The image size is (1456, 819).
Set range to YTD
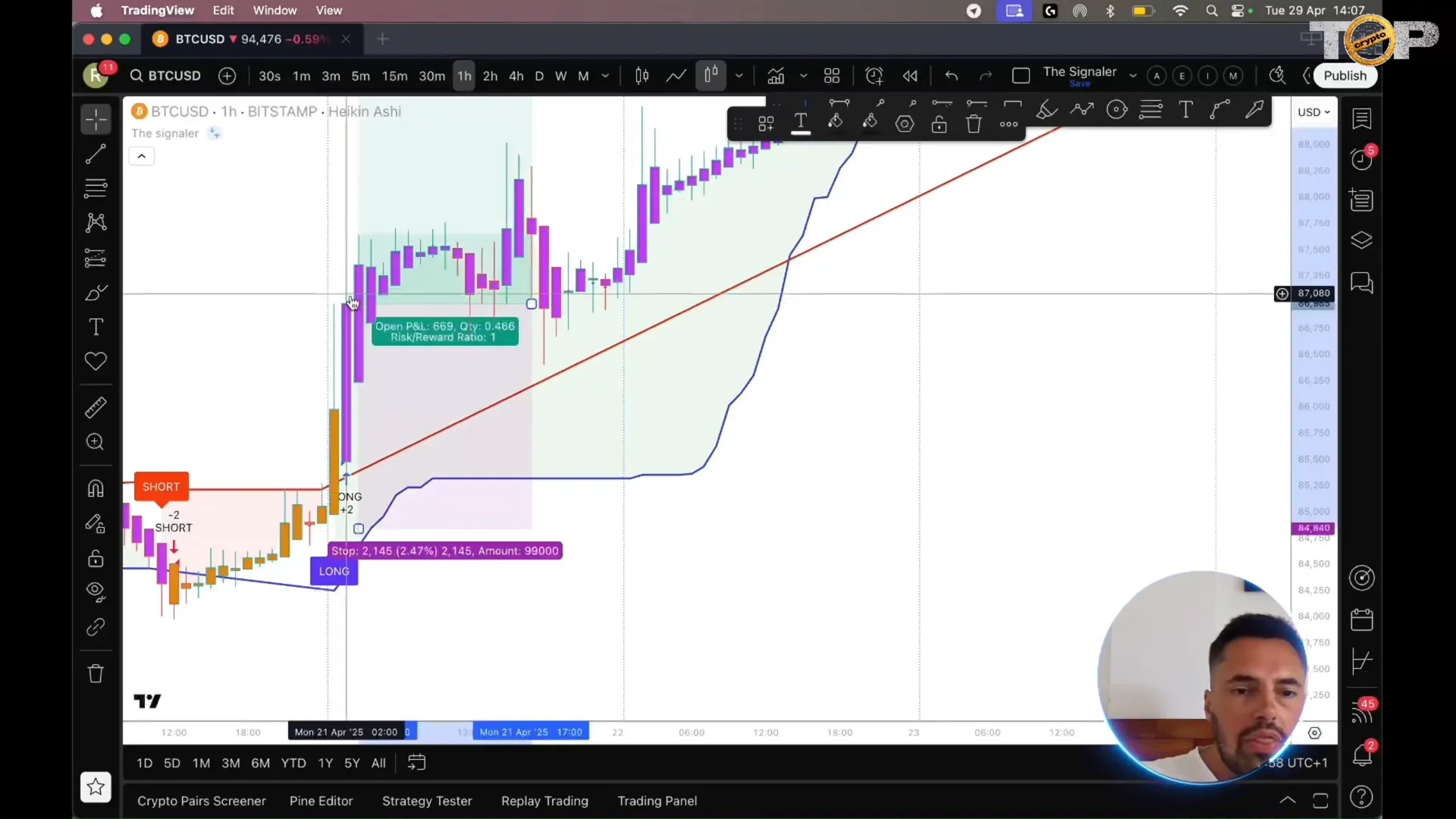(293, 763)
